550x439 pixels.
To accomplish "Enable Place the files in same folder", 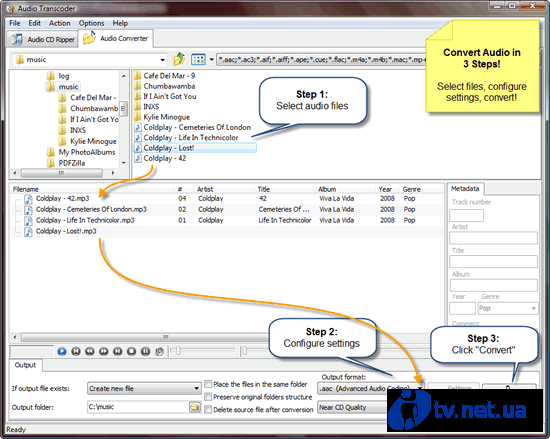I will click(x=208, y=384).
